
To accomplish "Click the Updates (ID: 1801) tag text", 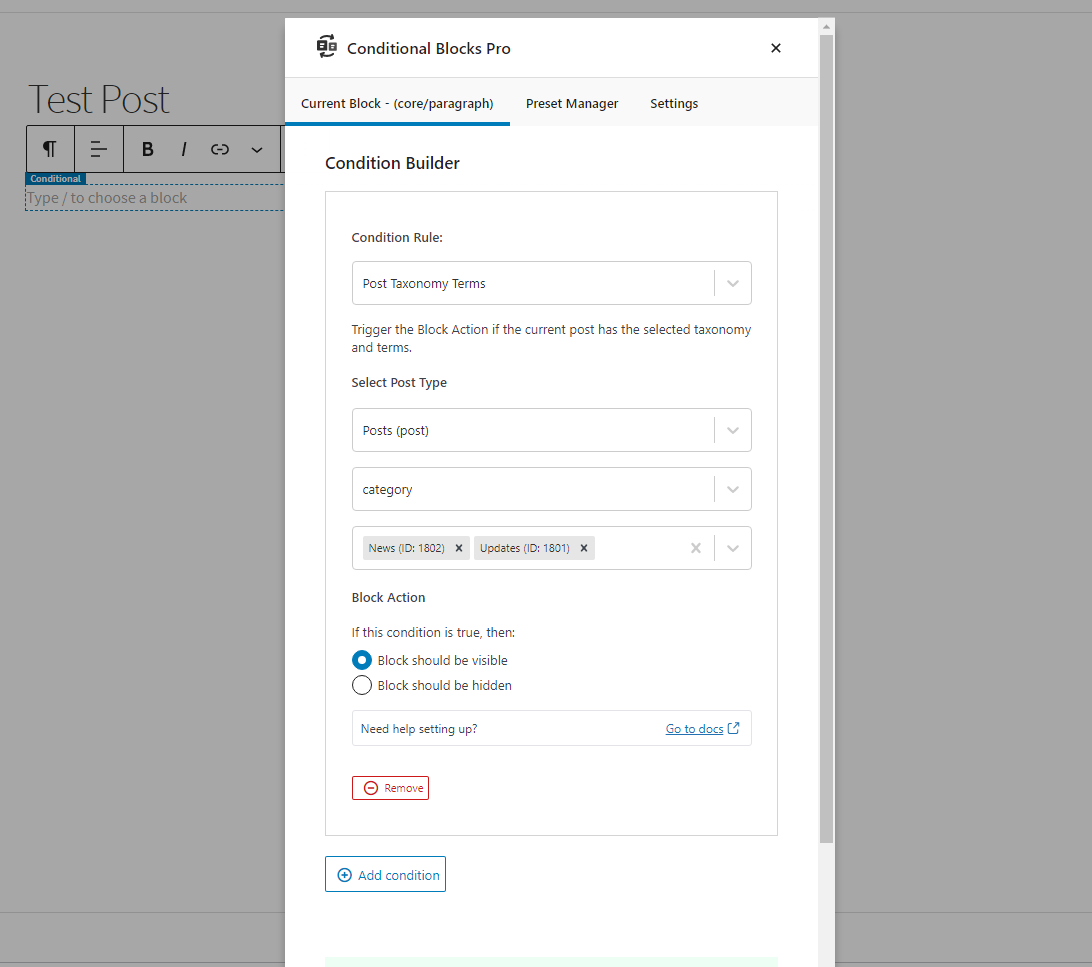I will [x=524, y=548].
